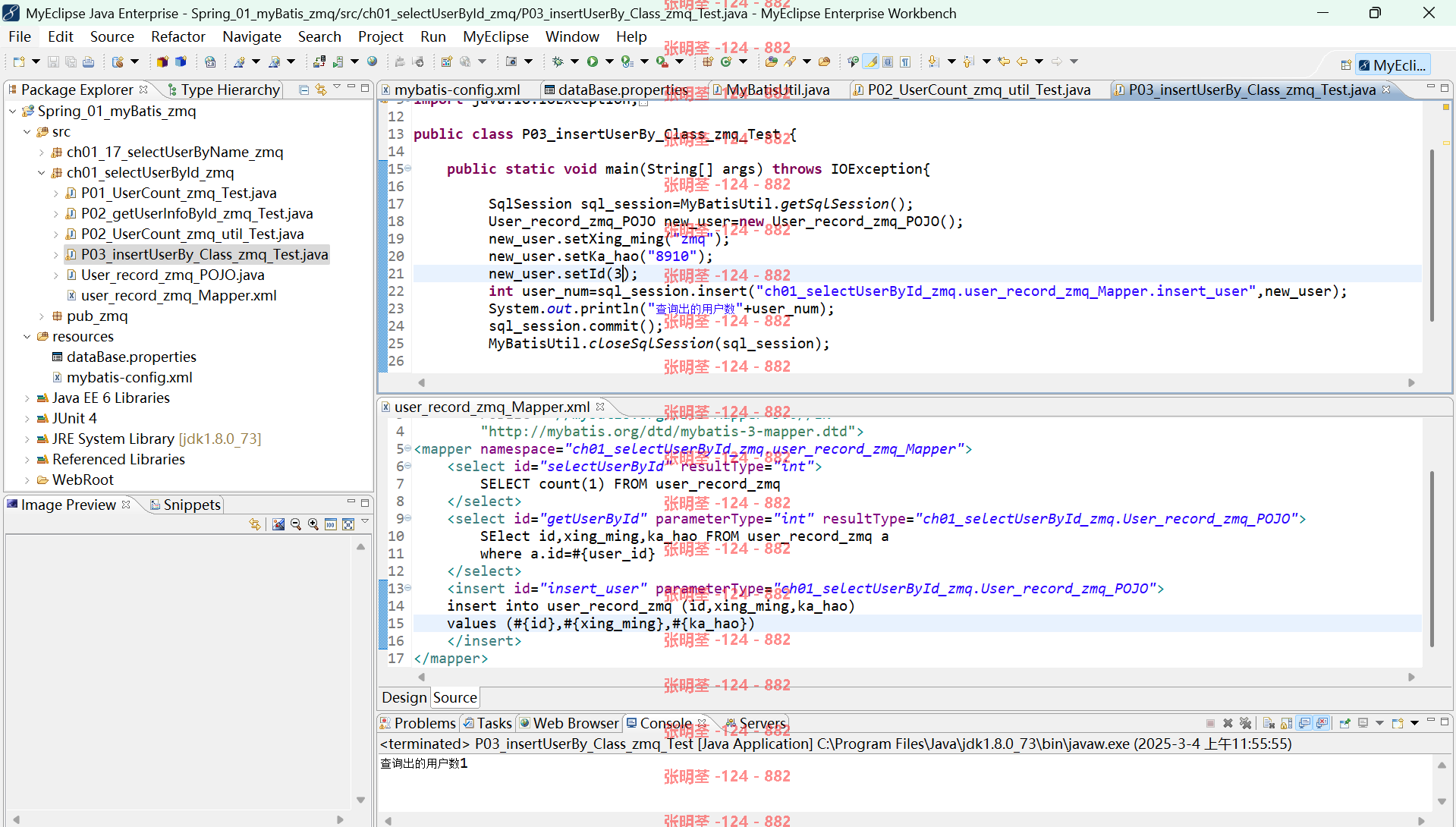Viewport: 1456px width, 827px height.
Task: Switch to mybatis-config.xml editor tab
Action: (457, 90)
